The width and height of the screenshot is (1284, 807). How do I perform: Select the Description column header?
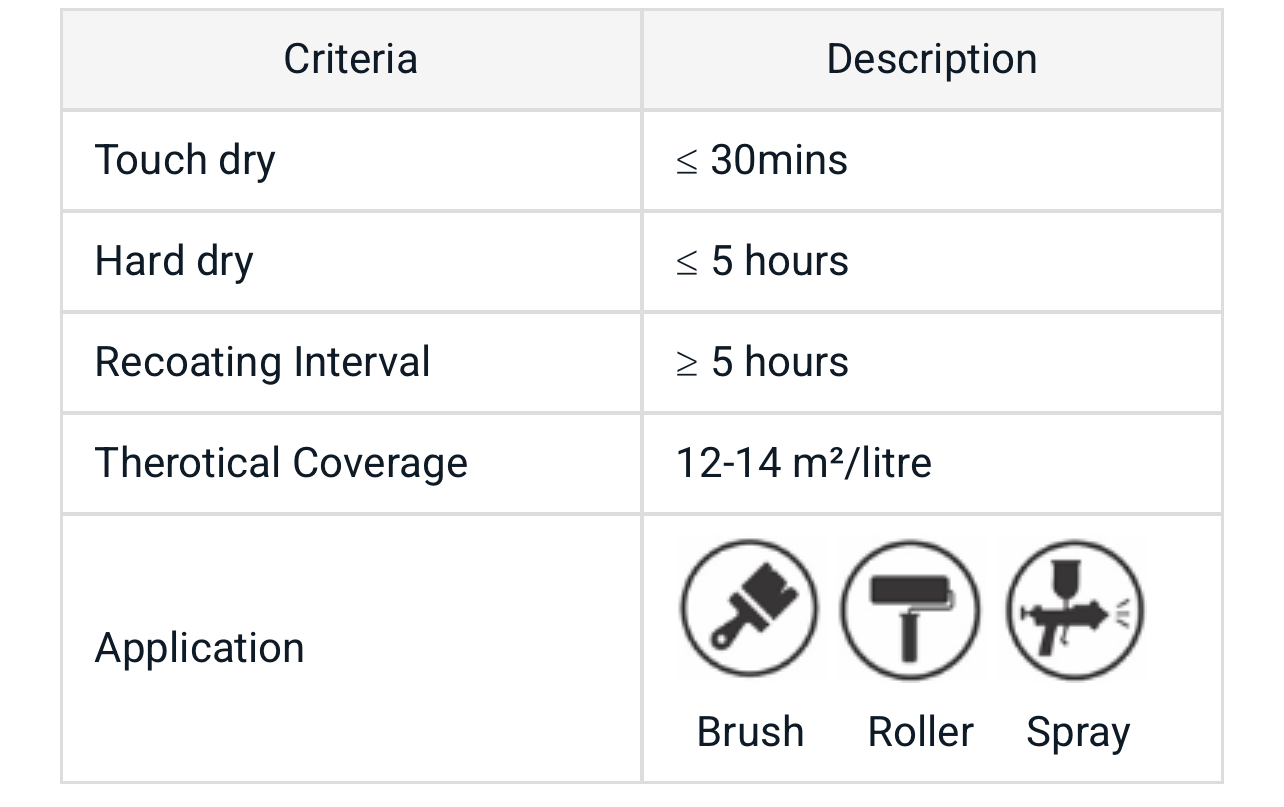point(931,59)
